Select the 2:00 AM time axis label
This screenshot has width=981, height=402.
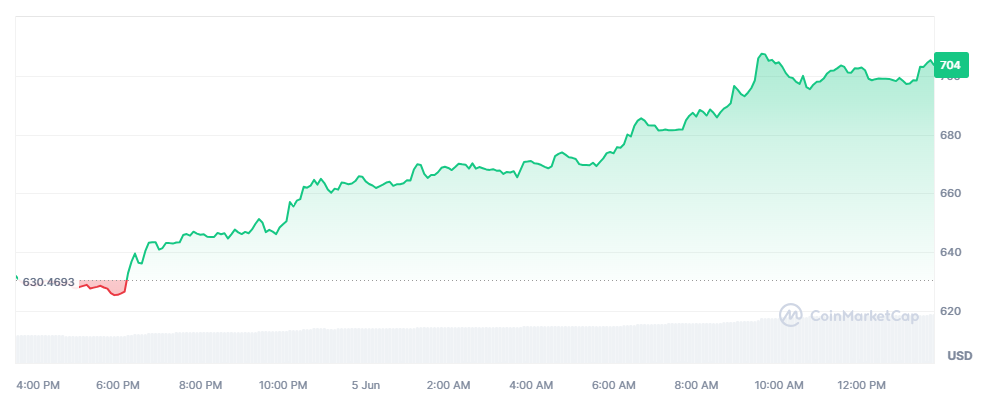448,385
